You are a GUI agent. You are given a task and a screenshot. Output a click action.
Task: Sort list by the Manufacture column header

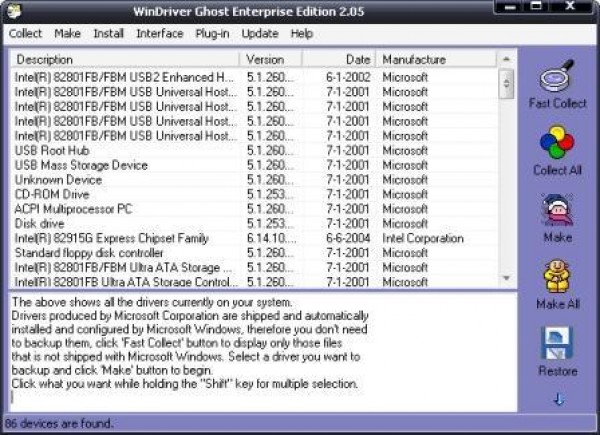tap(436, 60)
